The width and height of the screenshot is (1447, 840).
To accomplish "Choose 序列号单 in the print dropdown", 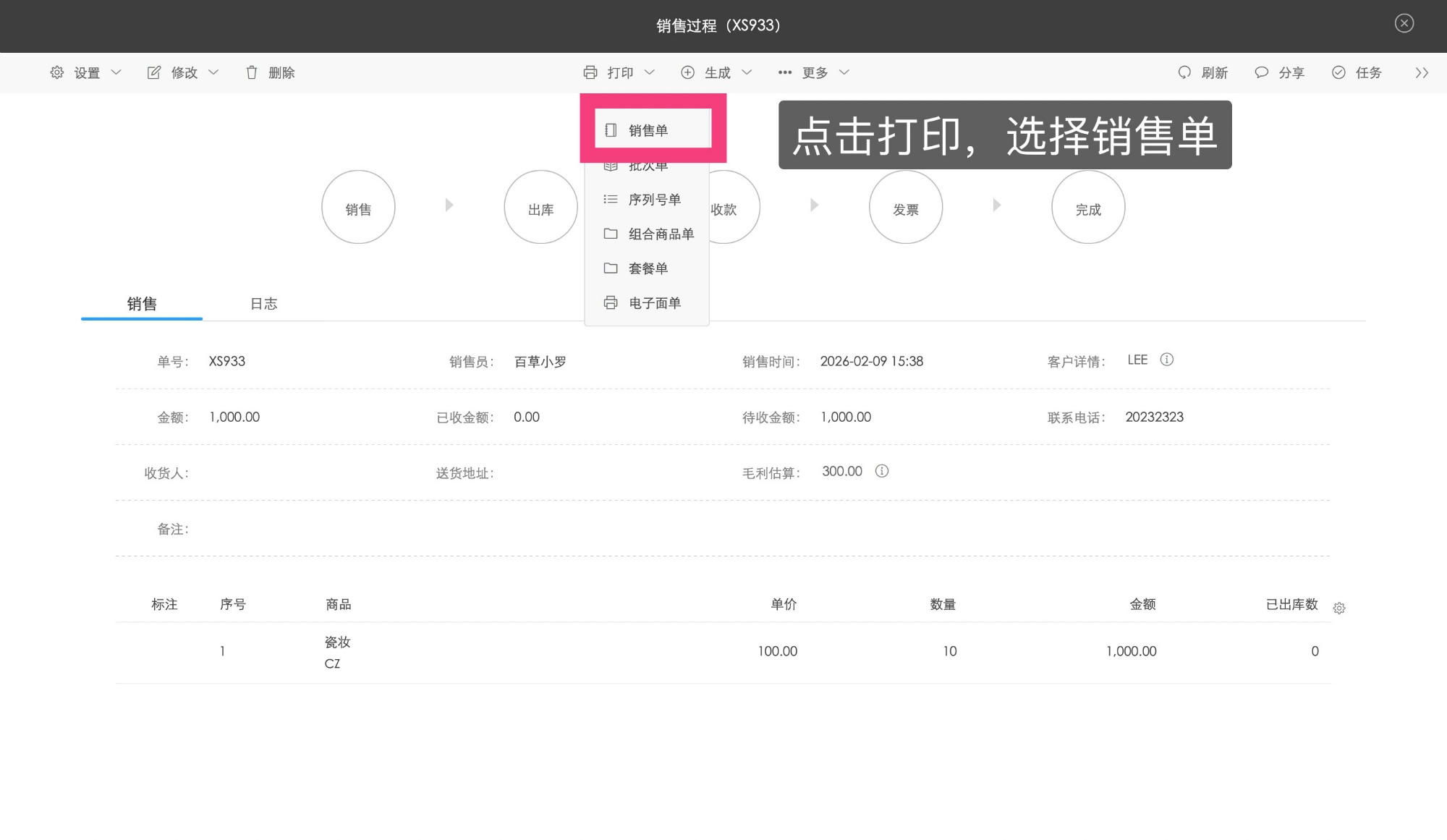I will pos(654,199).
